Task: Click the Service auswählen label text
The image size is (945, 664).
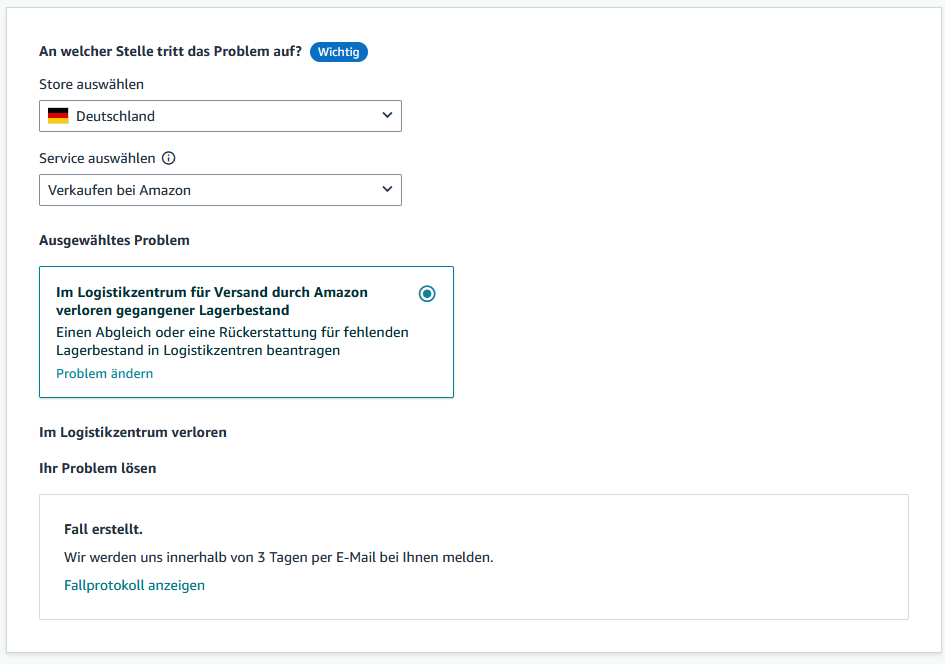Action: pyautogui.click(x=97, y=158)
